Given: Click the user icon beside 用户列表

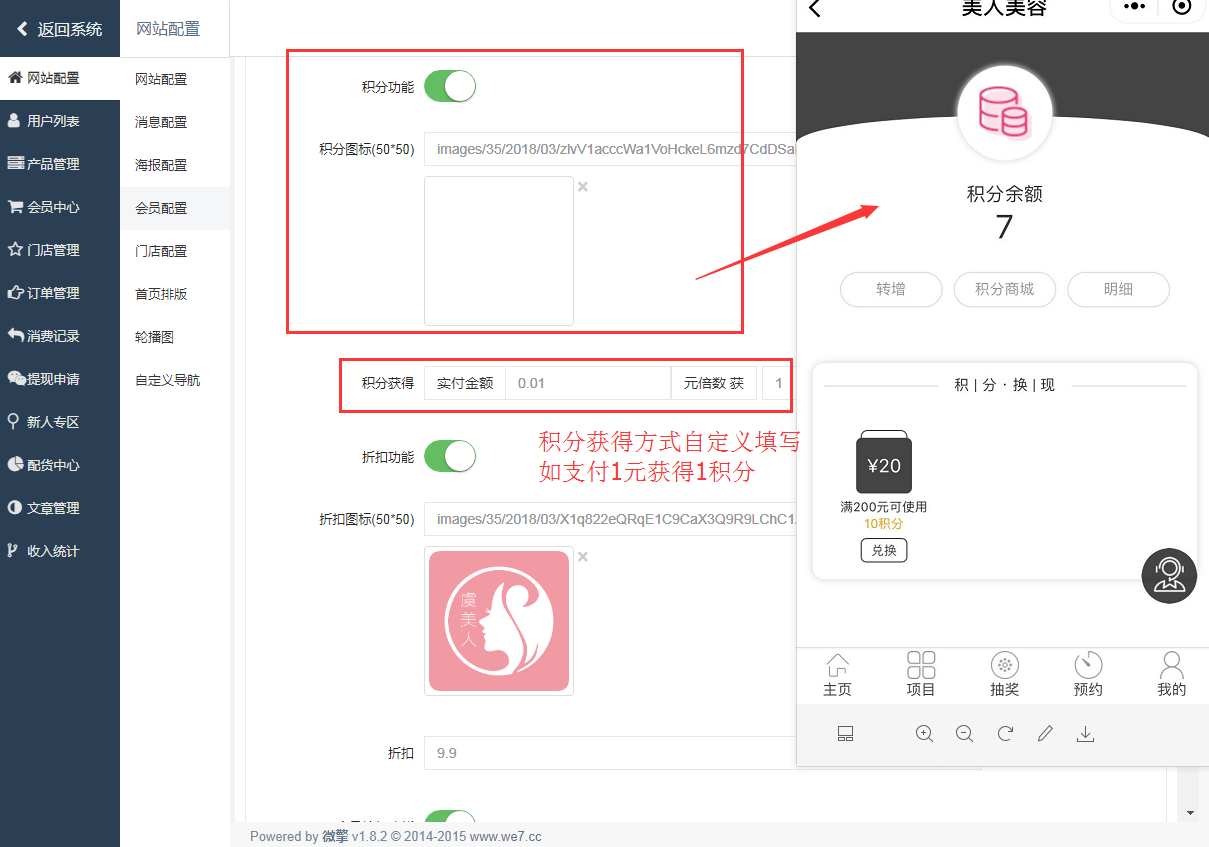Looking at the screenshot, I should (x=14, y=120).
